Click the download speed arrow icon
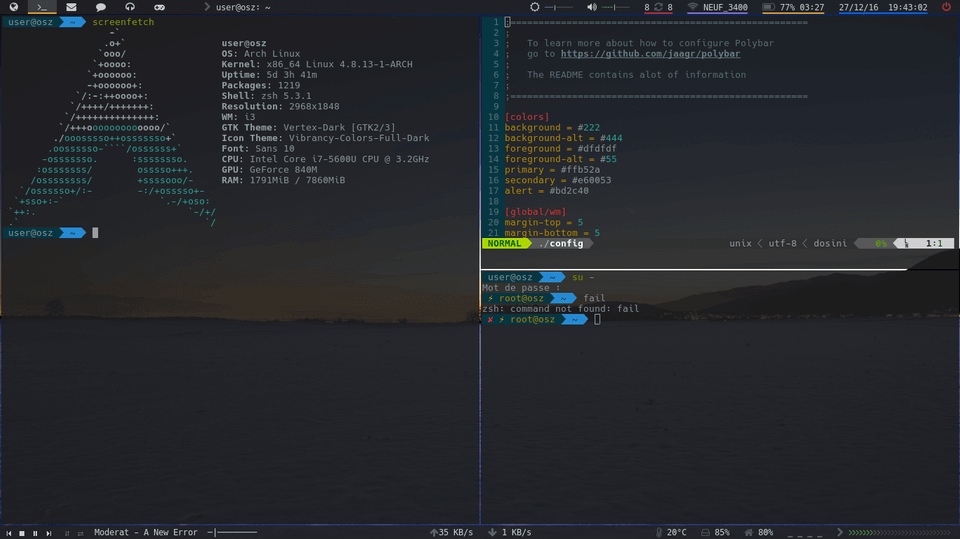This screenshot has width=960, height=539. coord(492,532)
